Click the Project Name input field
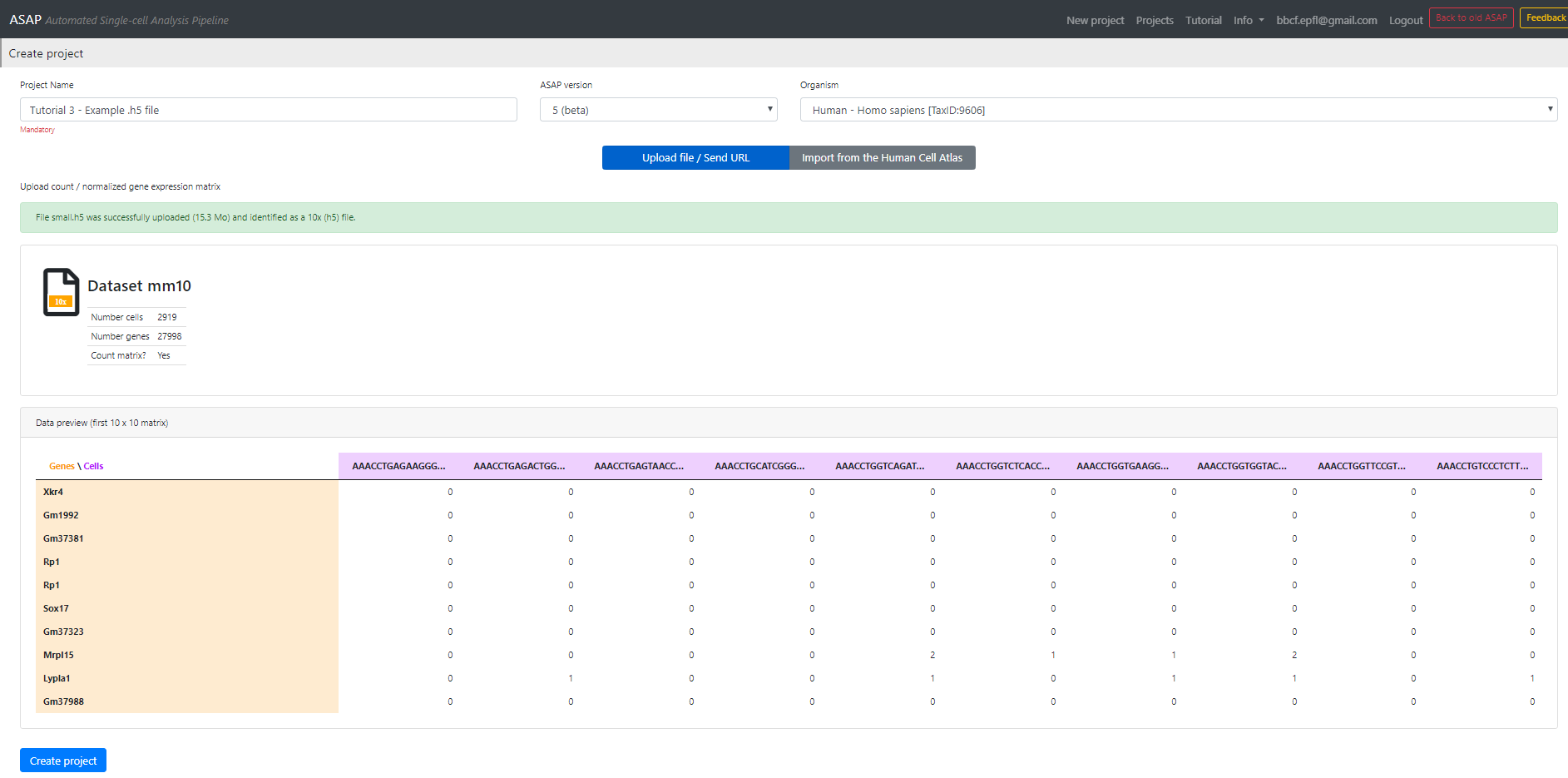Screen dimensions: 1568x778 click(x=268, y=110)
